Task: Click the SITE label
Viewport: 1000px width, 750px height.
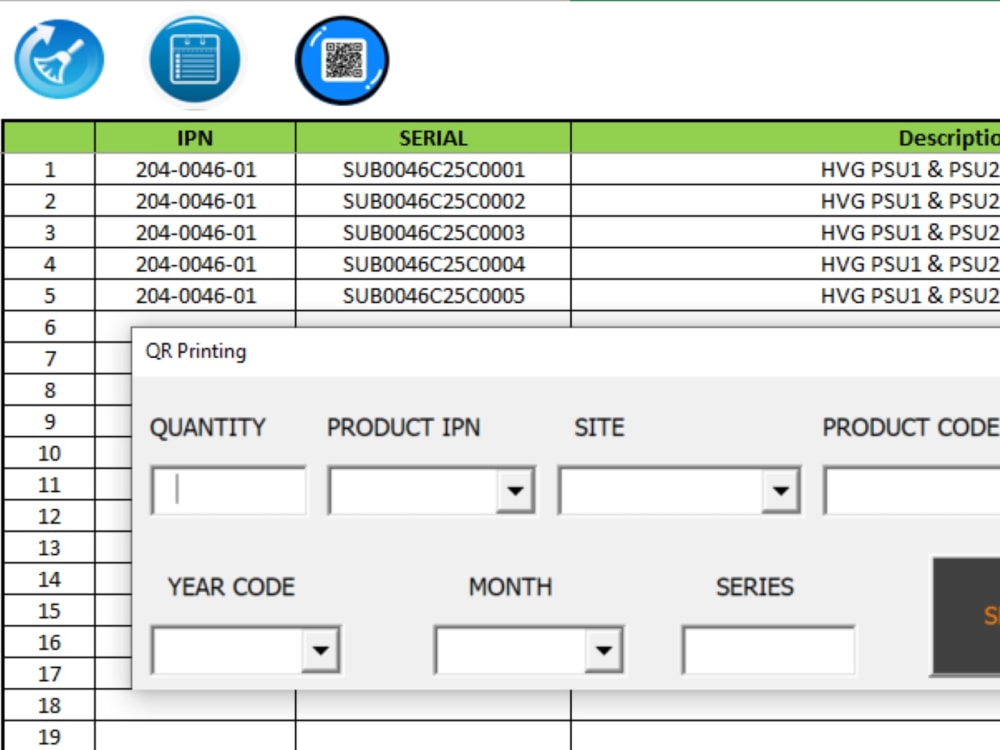Action: [599, 427]
